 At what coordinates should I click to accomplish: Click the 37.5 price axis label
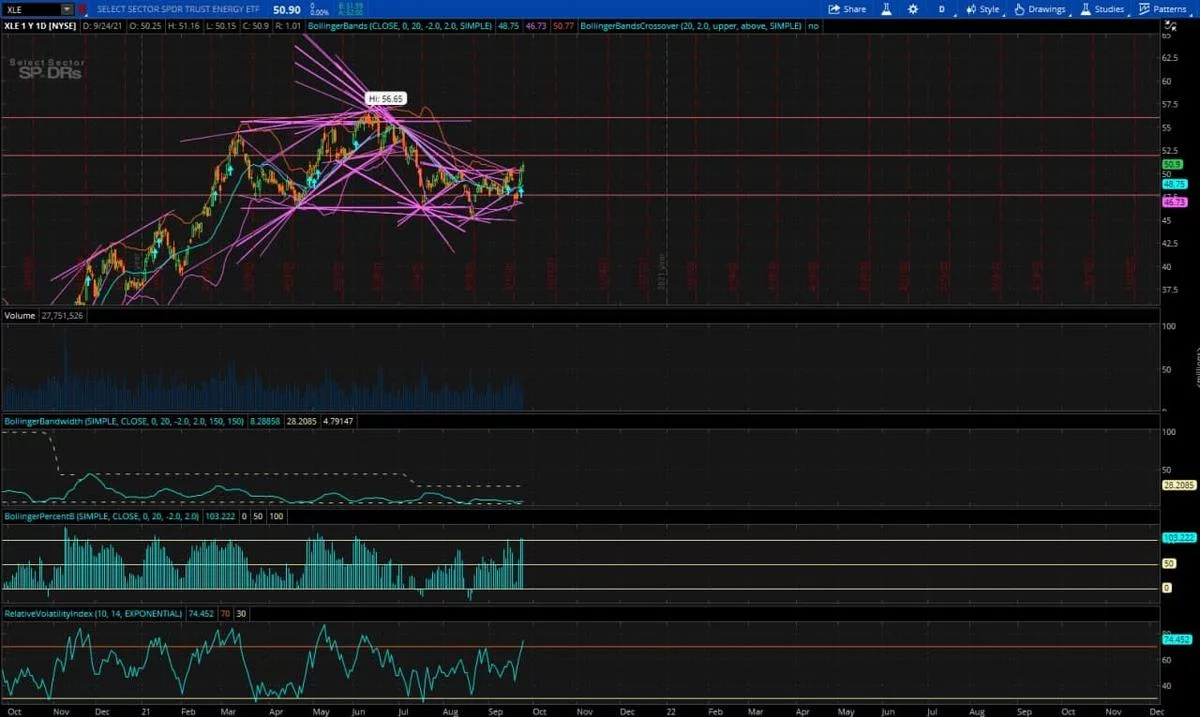pyautogui.click(x=1169, y=290)
